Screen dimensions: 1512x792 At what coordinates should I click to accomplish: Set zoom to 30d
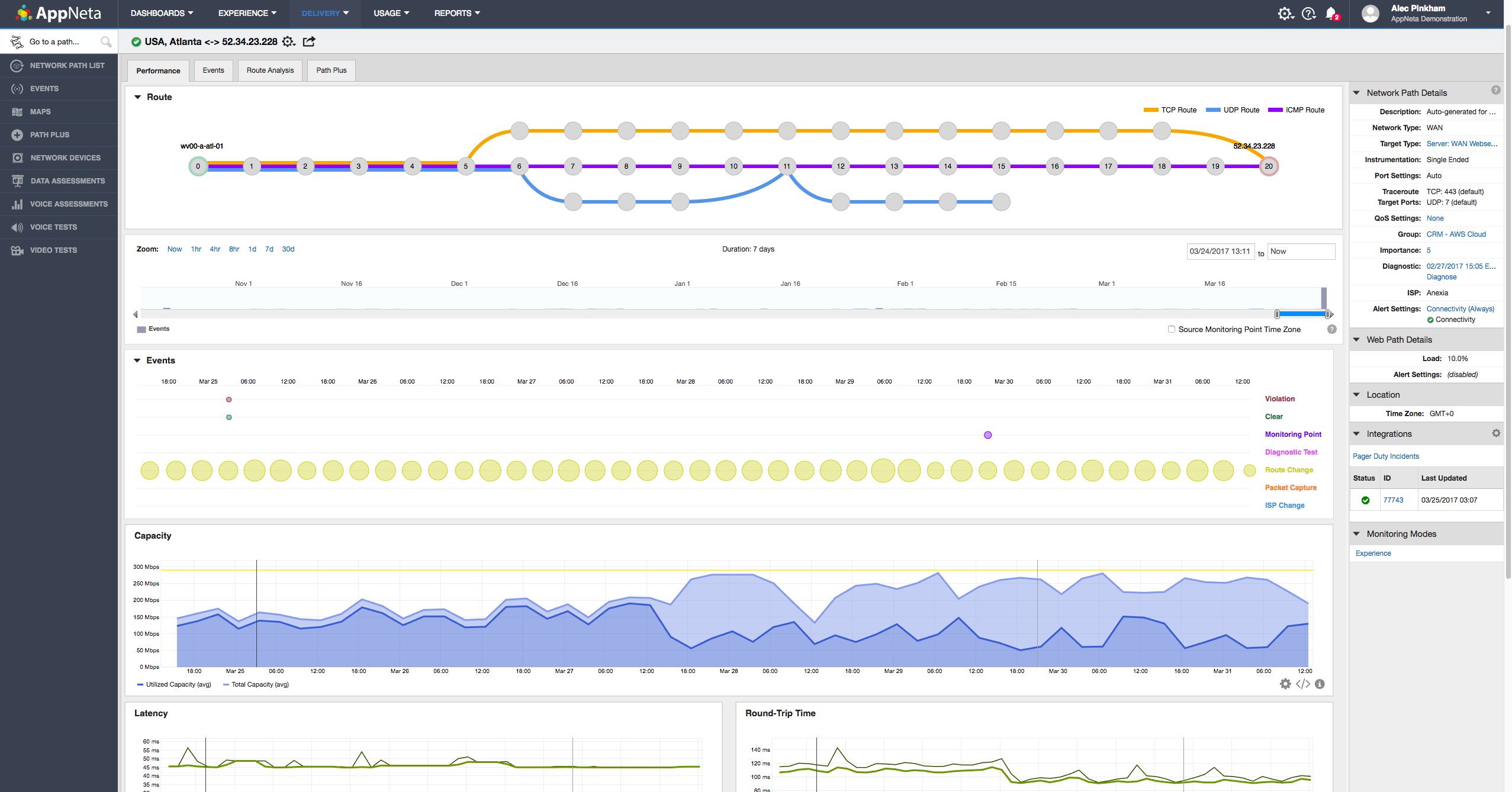click(288, 249)
